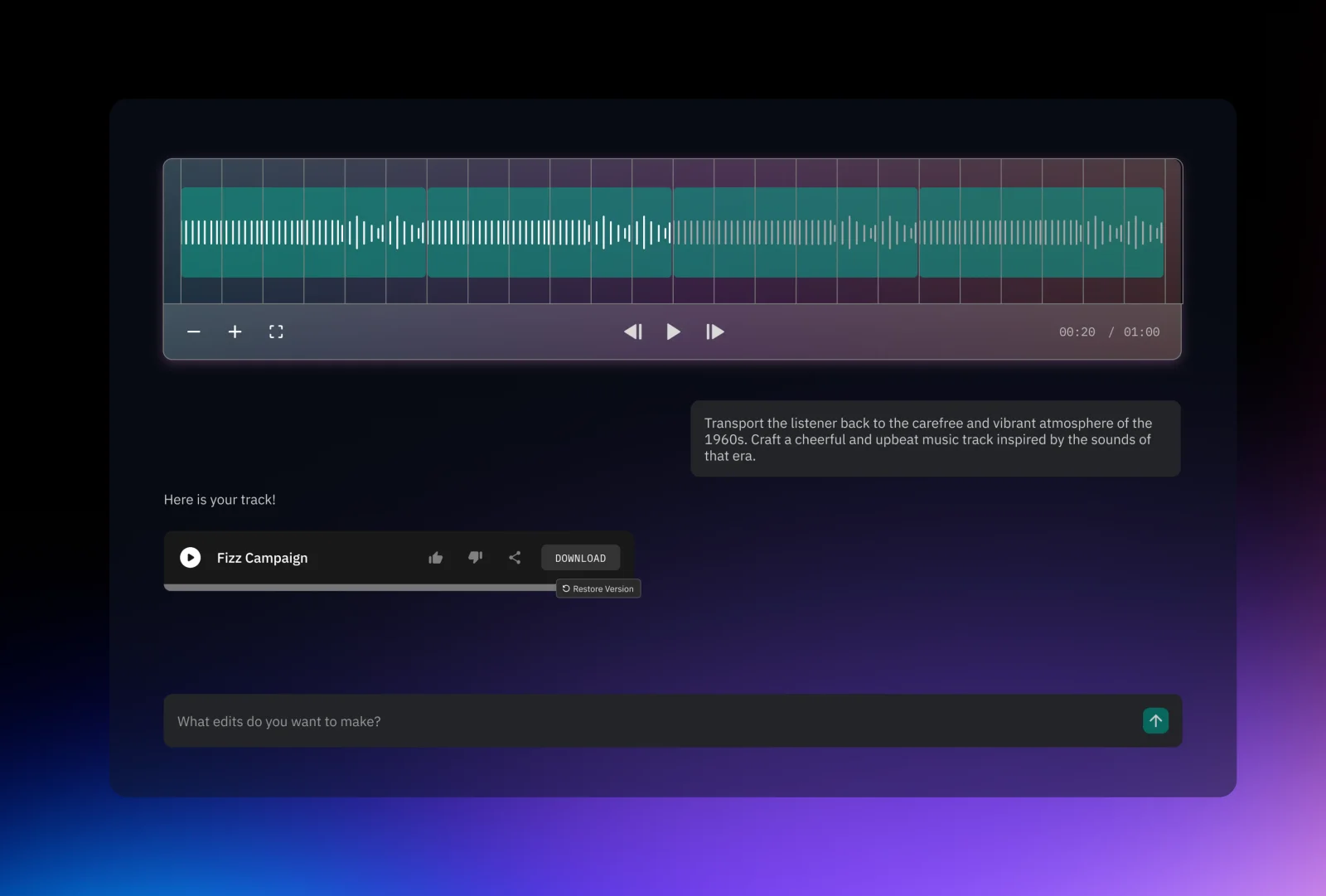
Task: Skip forward in the waveform player
Action: click(714, 332)
